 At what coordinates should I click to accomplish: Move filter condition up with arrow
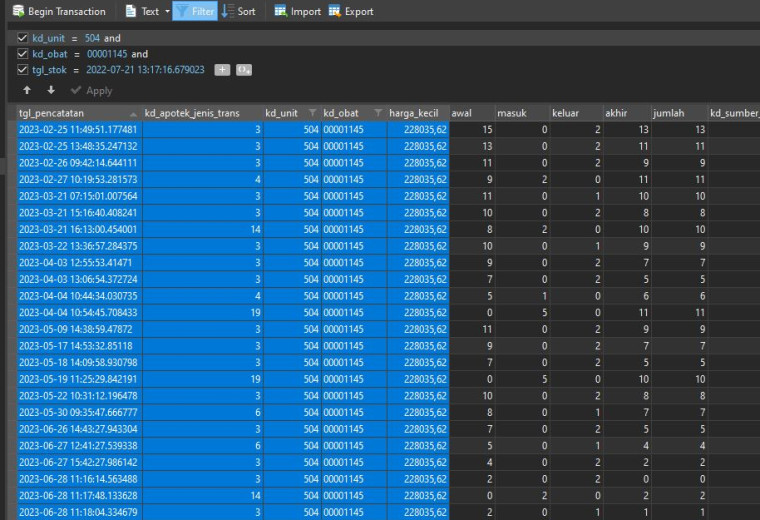click(27, 90)
